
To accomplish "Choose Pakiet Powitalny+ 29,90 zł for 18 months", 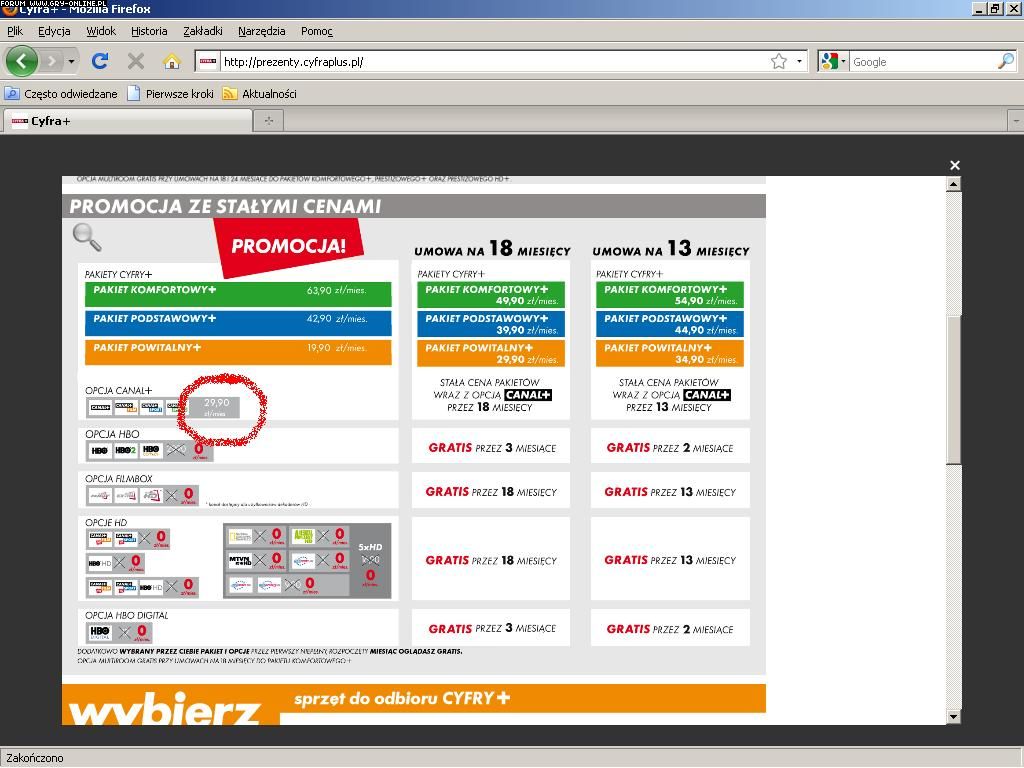I will pyautogui.click(x=491, y=353).
